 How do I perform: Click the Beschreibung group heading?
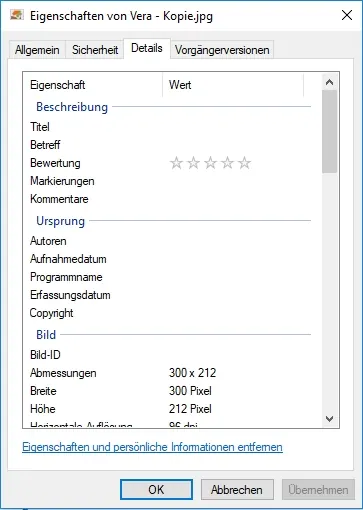click(x=72, y=107)
